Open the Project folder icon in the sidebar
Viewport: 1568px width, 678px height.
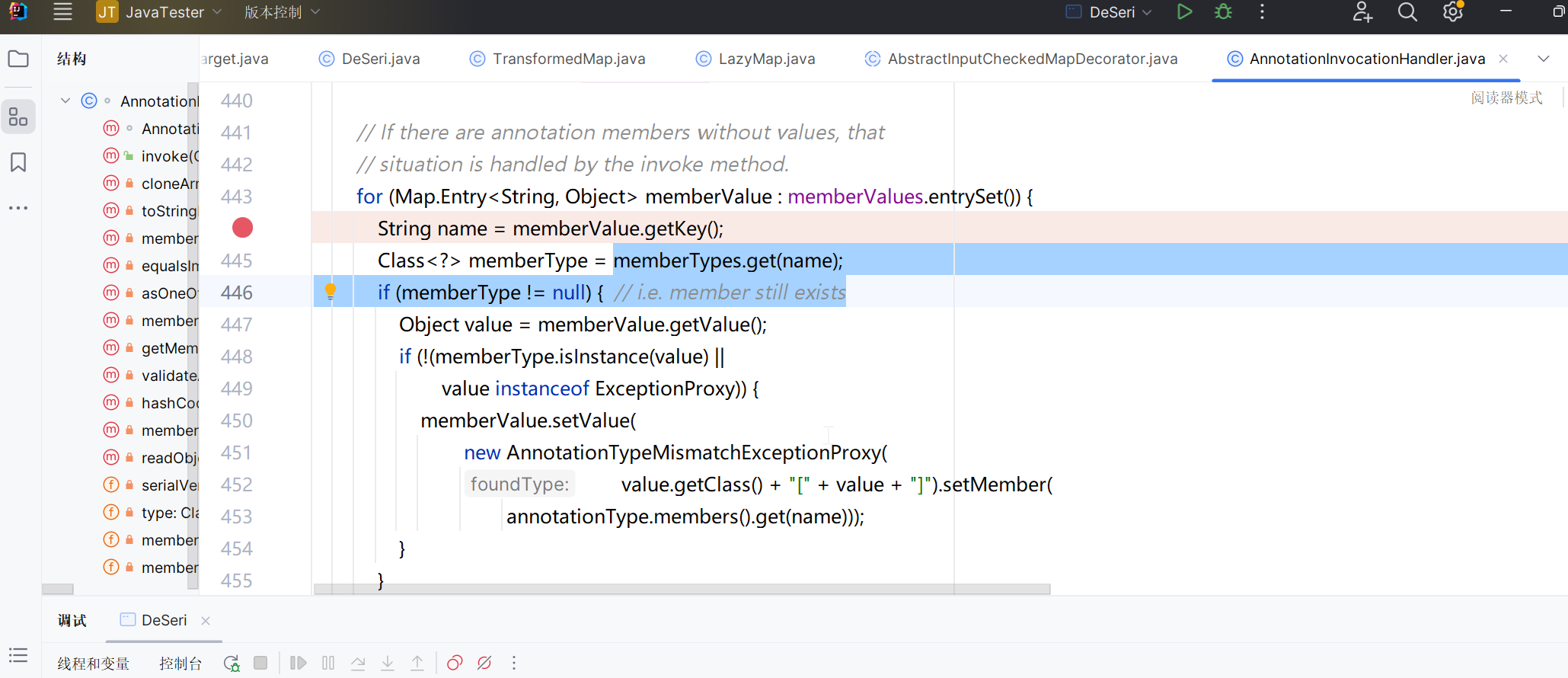click(x=18, y=59)
